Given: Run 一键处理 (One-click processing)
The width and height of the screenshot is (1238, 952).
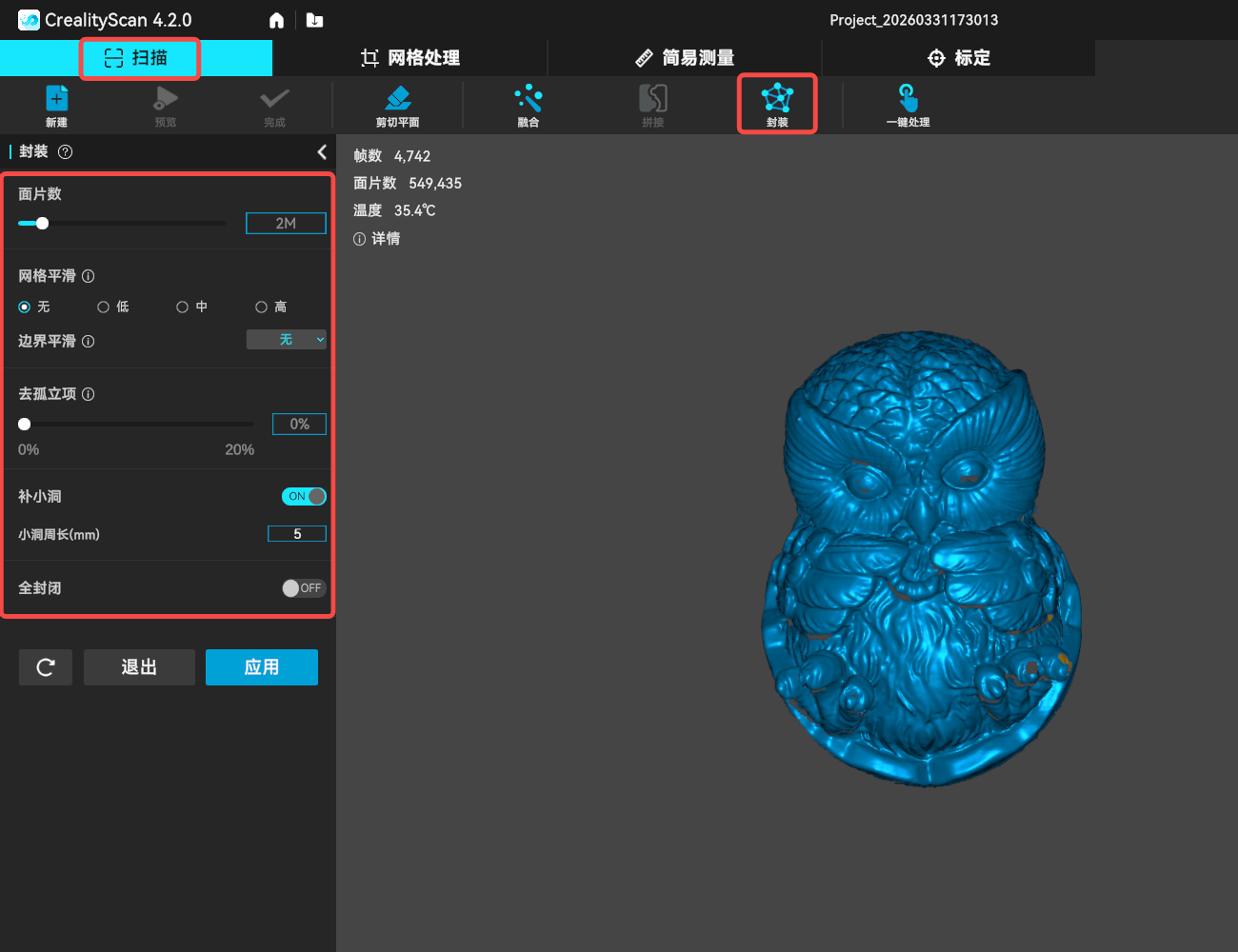Looking at the screenshot, I should 908,104.
